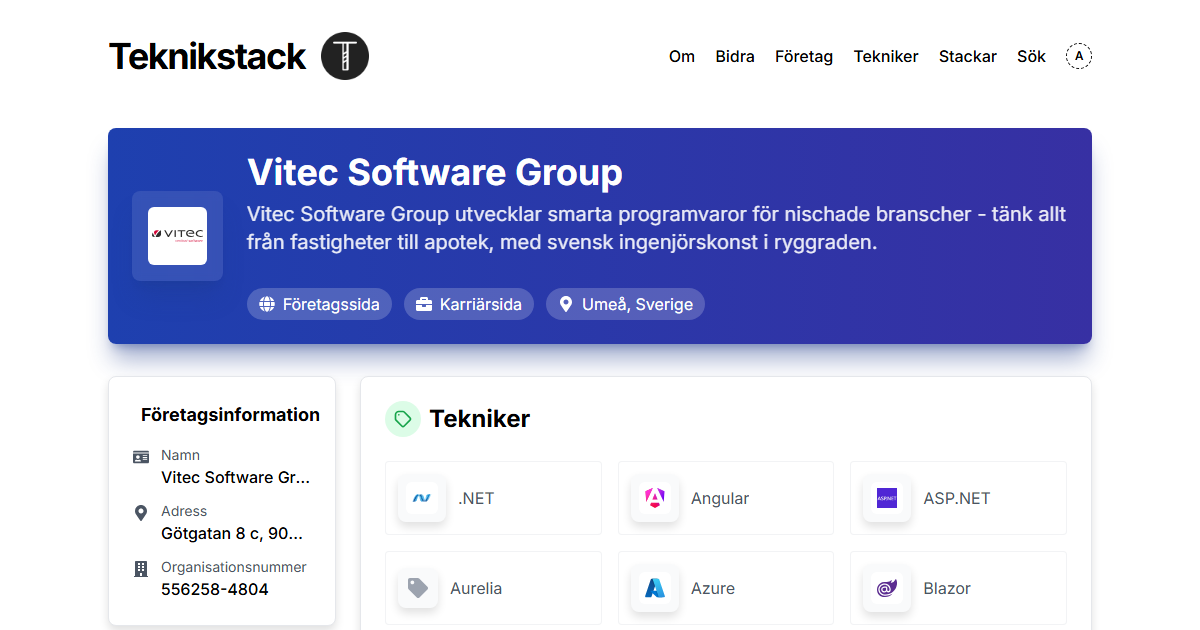This screenshot has width=1200, height=630.
Task: Open the Företagssida link button
Action: (x=319, y=304)
